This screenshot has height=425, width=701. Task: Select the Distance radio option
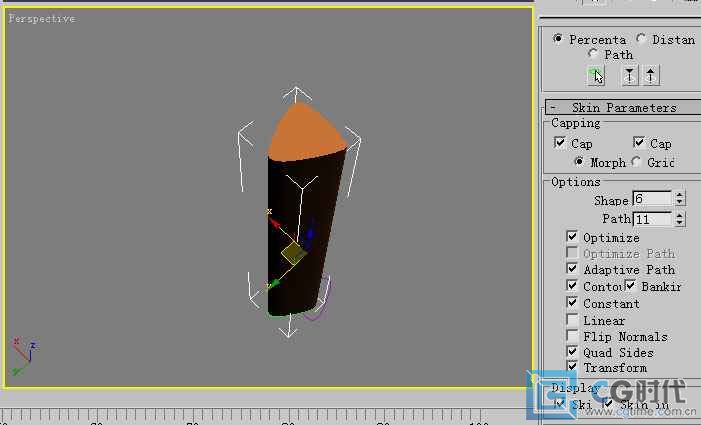click(641, 38)
